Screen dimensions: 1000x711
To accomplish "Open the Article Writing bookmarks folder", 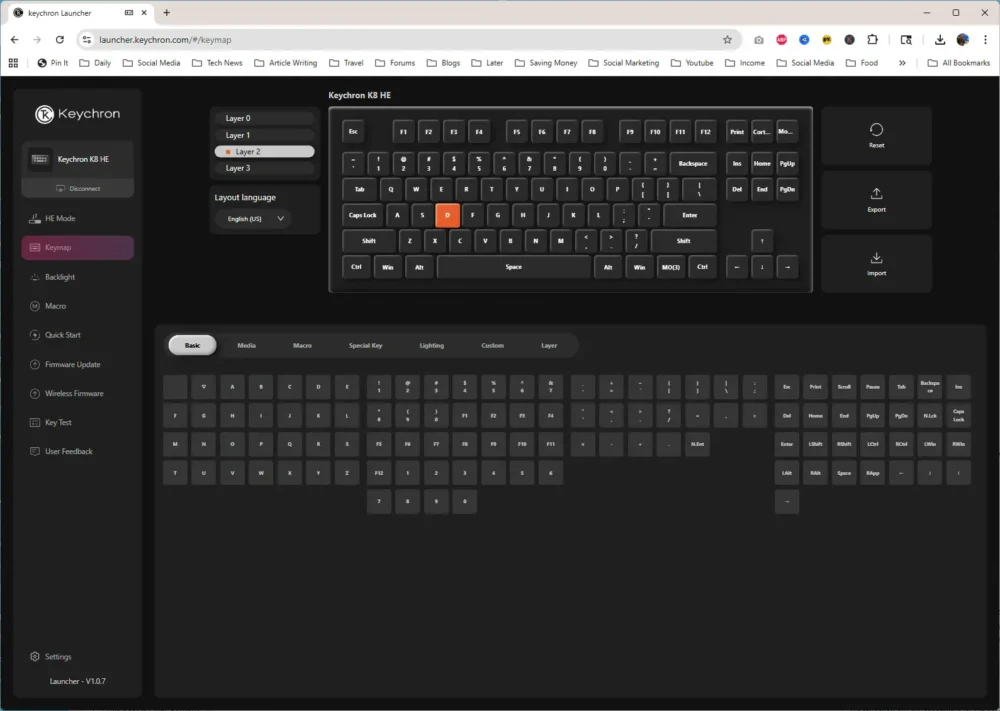I will (285, 62).
